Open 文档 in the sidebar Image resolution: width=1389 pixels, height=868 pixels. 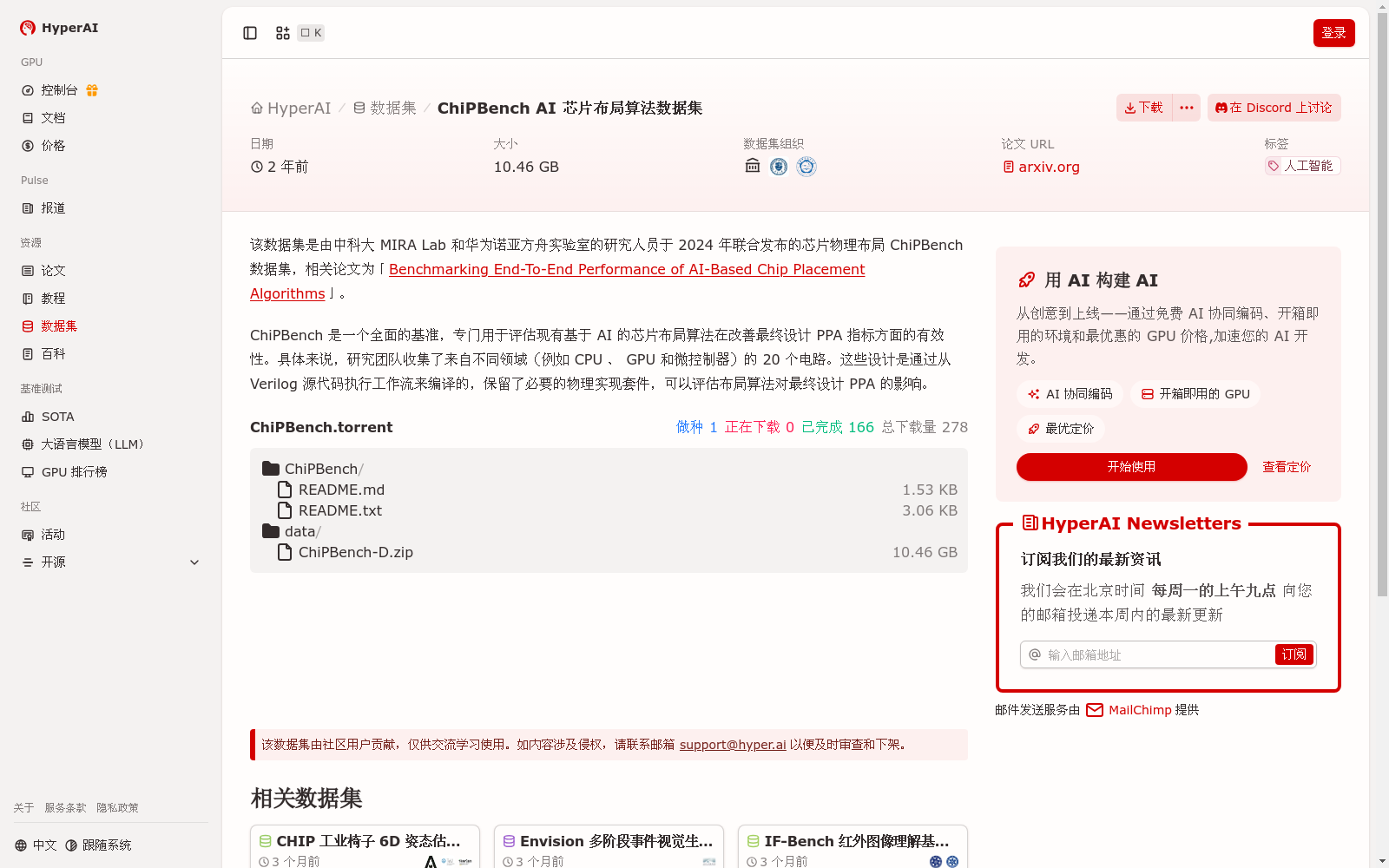point(44,118)
